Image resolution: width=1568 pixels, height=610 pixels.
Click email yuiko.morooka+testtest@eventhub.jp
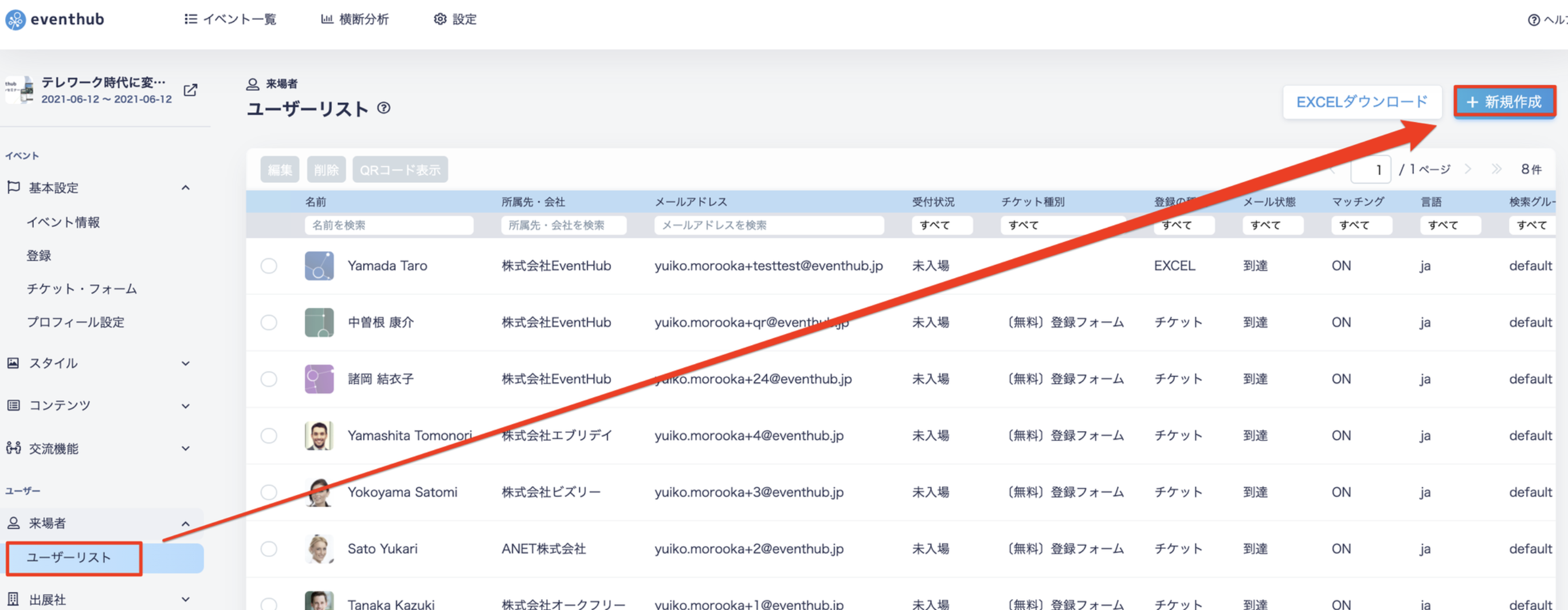tap(769, 266)
